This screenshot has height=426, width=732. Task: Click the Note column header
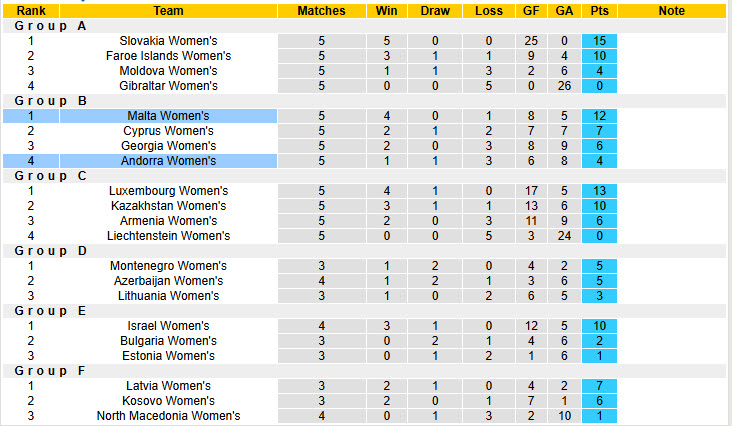pos(672,11)
